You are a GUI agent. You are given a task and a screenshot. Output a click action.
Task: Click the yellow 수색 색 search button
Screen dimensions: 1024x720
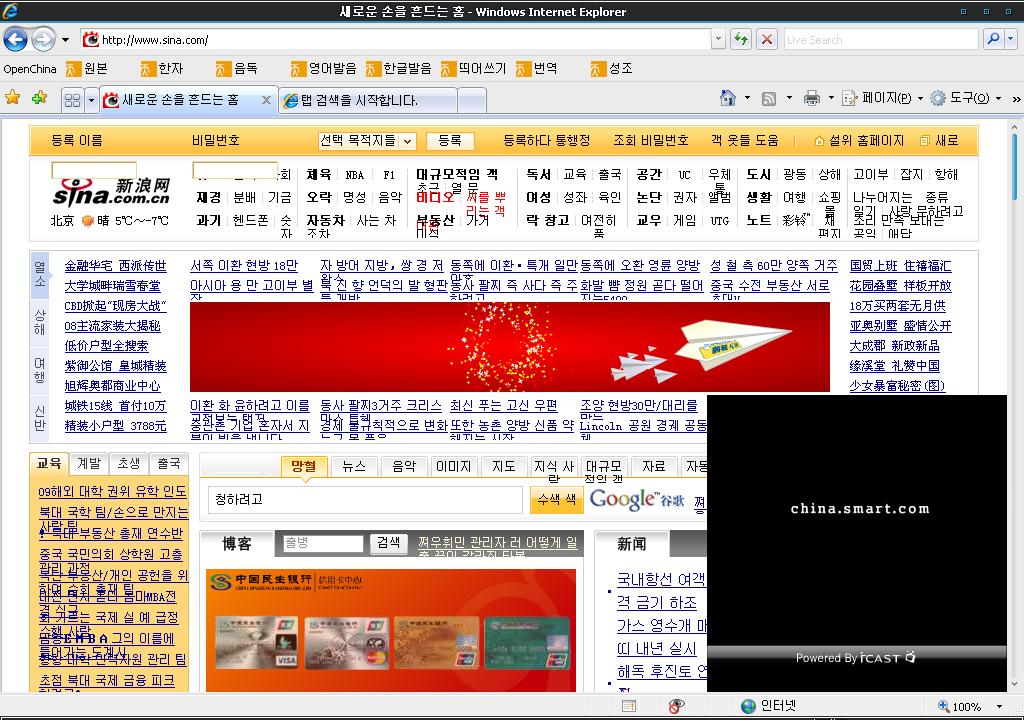coord(556,500)
